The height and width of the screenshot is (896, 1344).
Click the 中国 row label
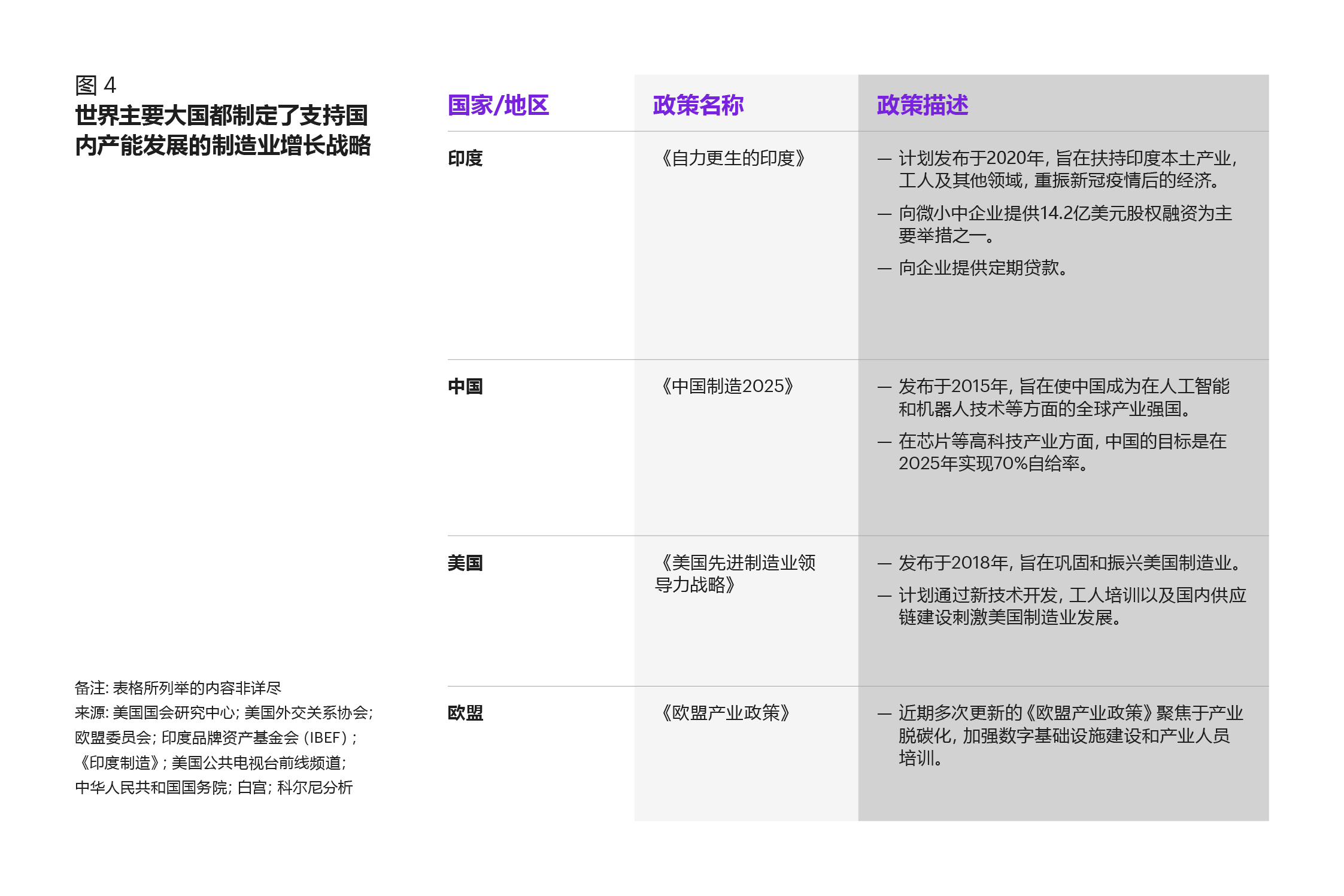[x=465, y=387]
